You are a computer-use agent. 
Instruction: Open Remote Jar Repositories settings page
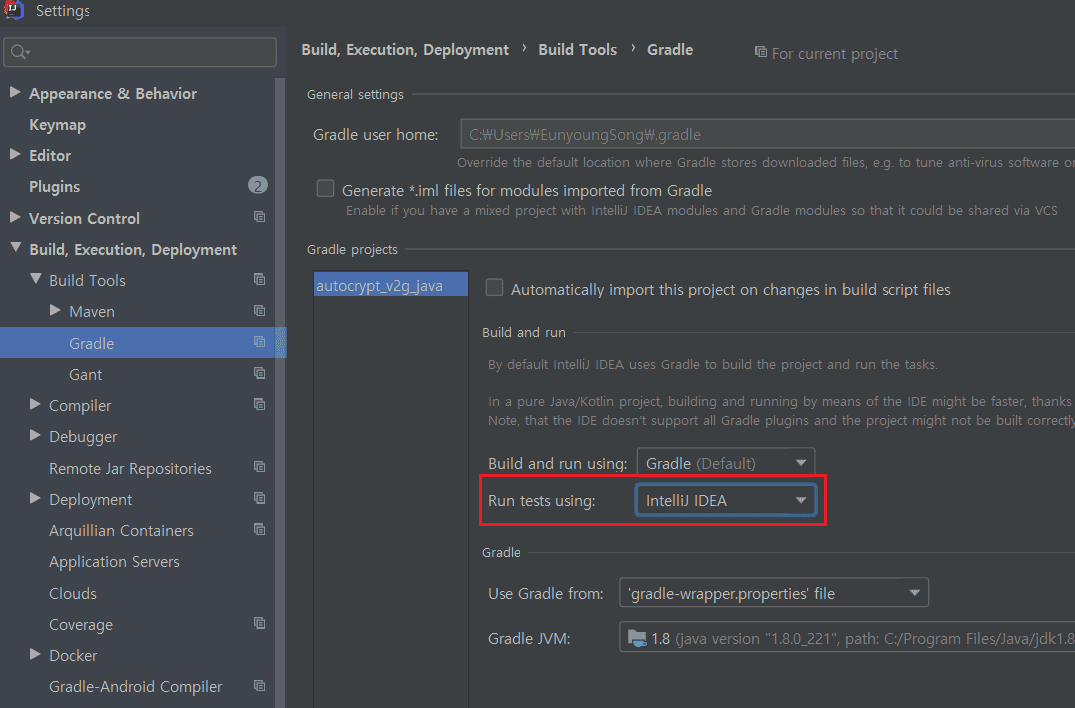[x=130, y=468]
